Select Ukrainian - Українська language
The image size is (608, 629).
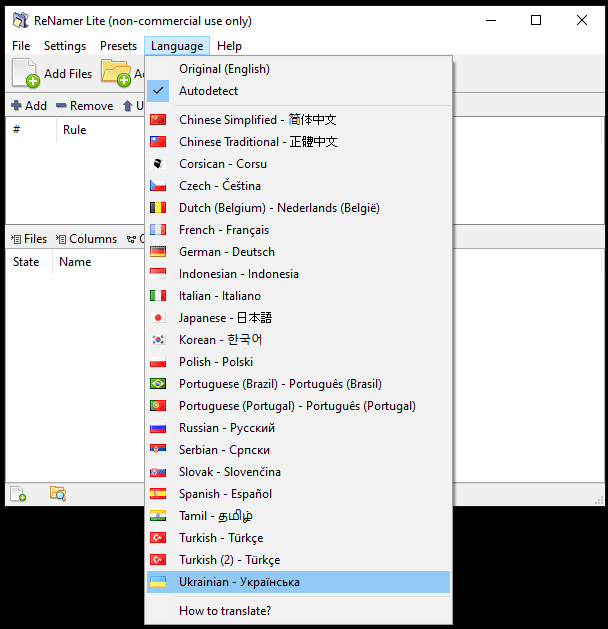point(298,582)
